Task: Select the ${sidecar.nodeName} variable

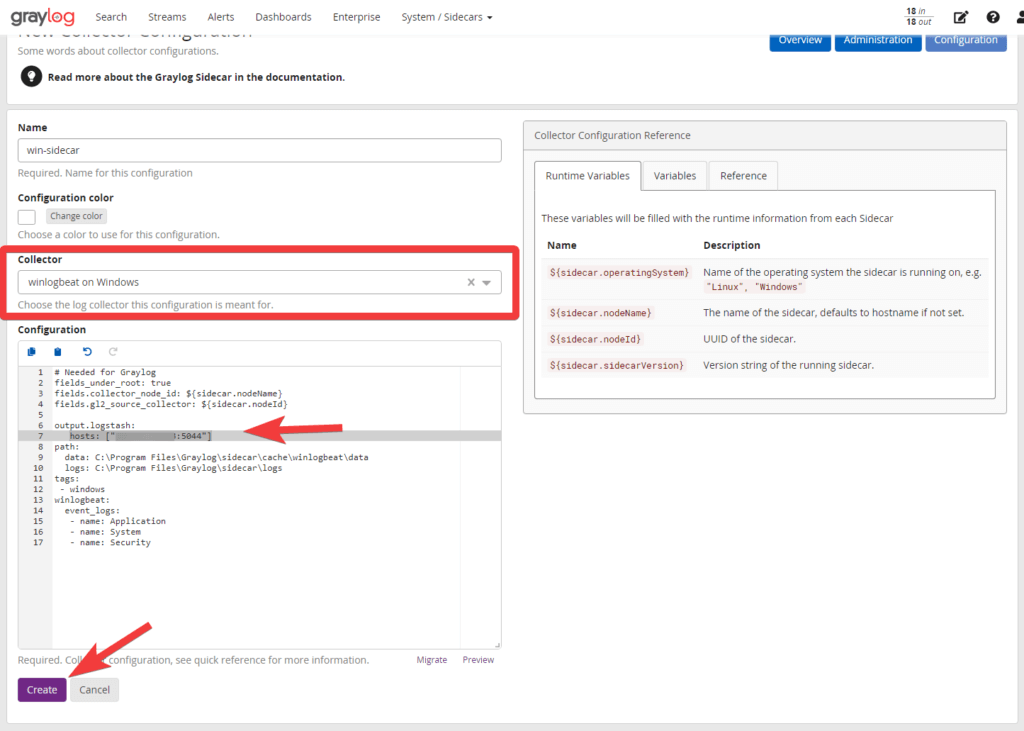Action: 600,313
